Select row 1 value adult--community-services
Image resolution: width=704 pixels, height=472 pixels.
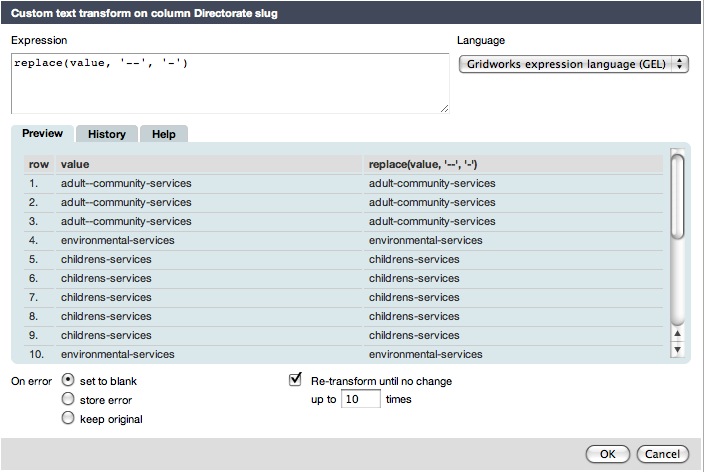click(x=126, y=183)
